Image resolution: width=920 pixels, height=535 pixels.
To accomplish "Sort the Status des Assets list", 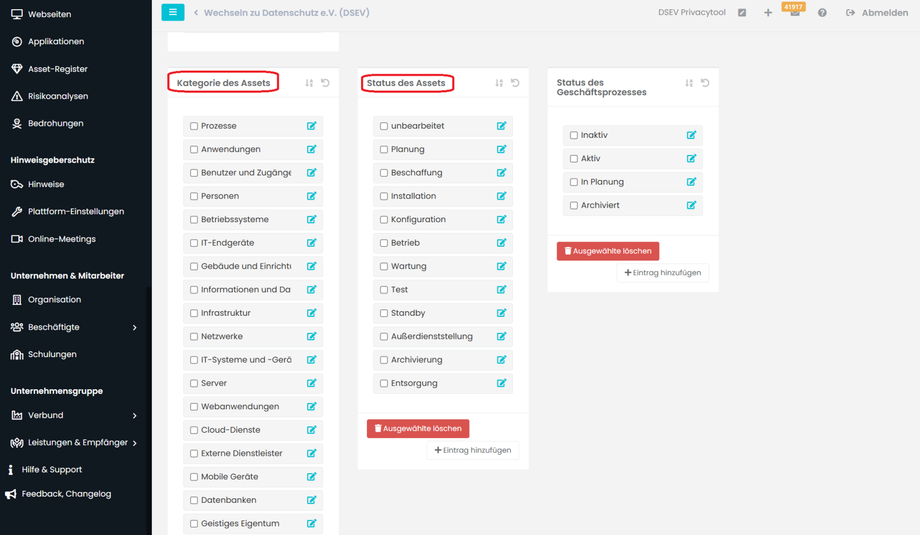I will coord(499,83).
